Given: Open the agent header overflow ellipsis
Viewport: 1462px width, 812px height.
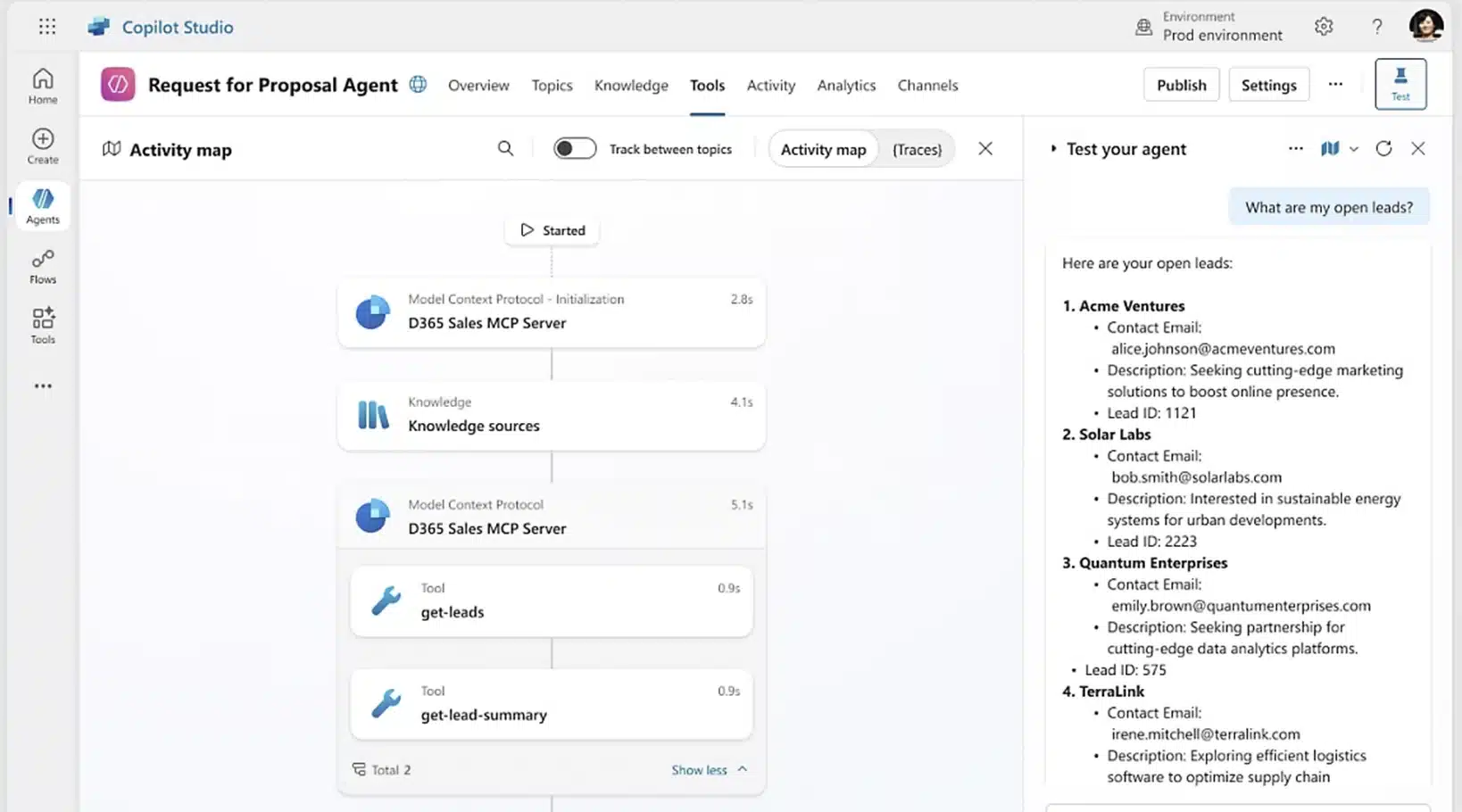Looking at the screenshot, I should click(1335, 84).
